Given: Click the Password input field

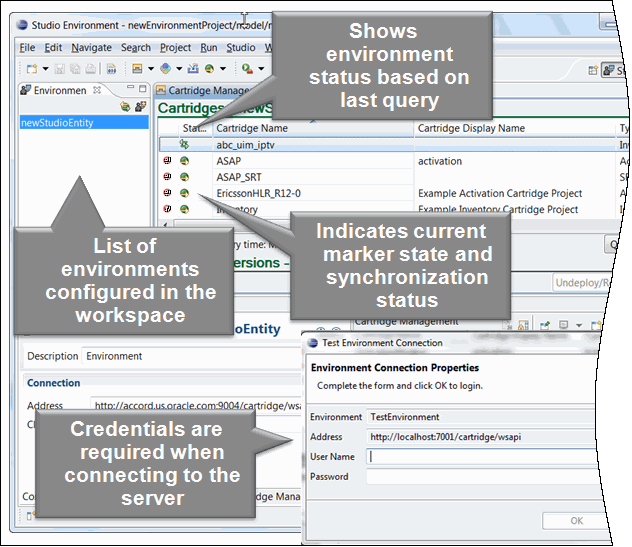Looking at the screenshot, I should (482, 476).
